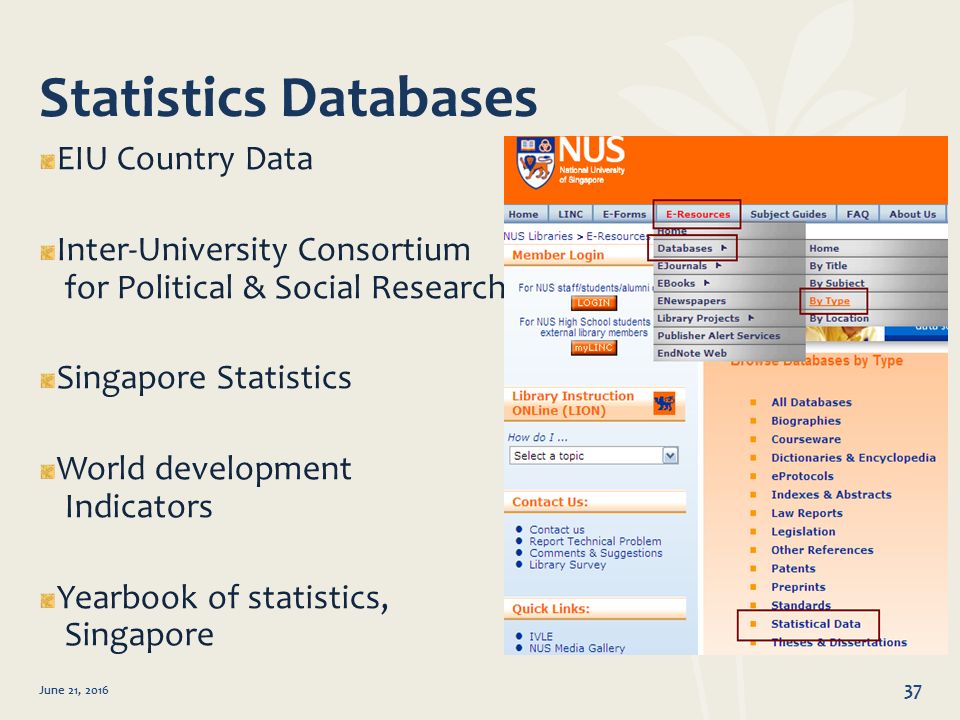Open Indexes & Abstracts link
This screenshot has width=960, height=720.
pos(831,494)
